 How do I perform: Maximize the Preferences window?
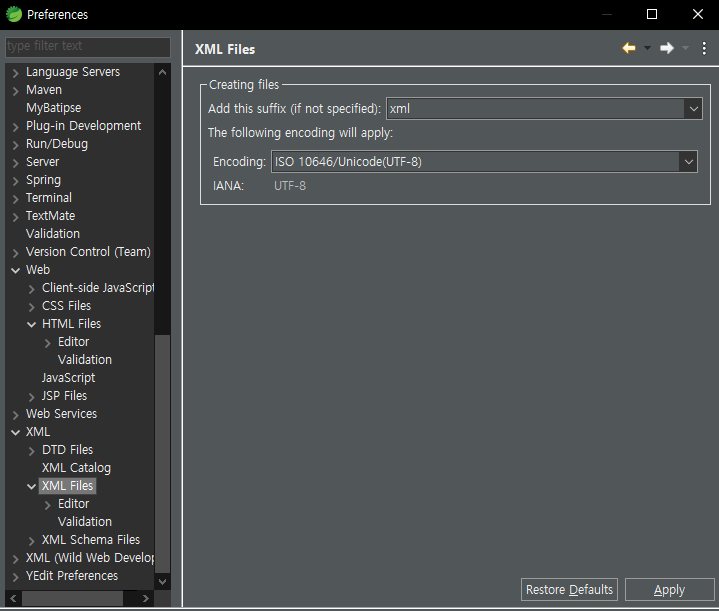tap(652, 14)
